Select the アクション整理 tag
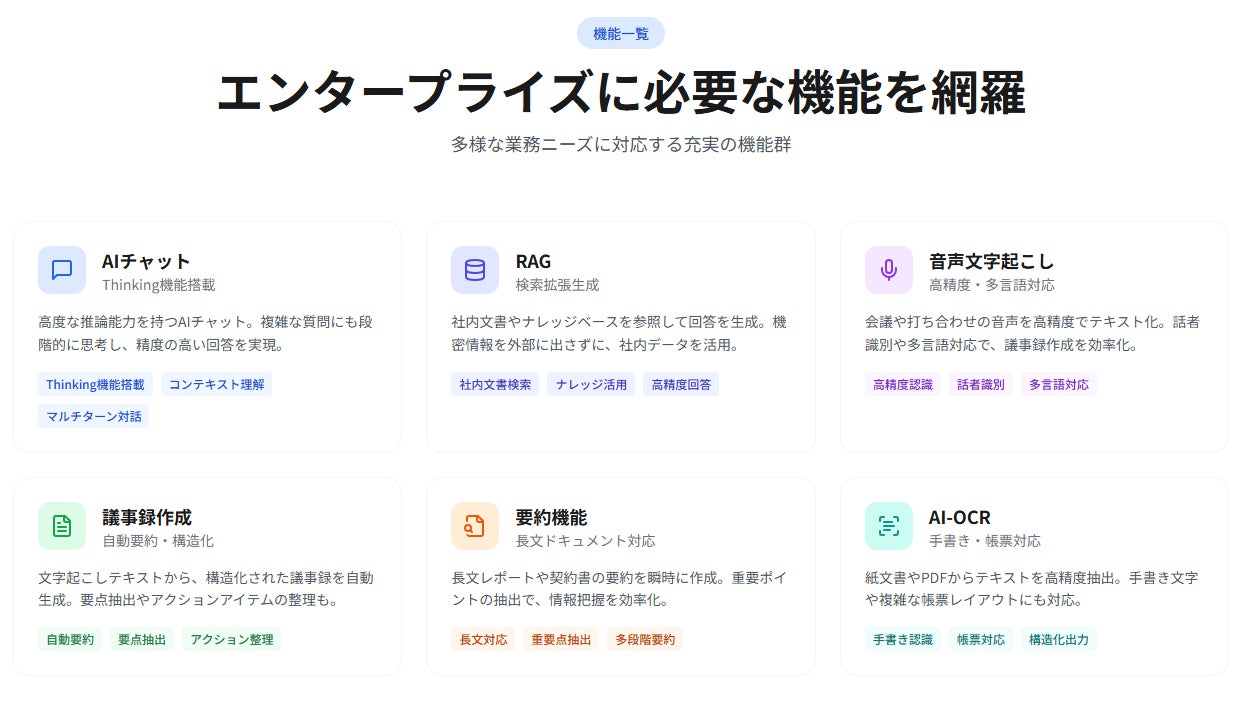The height and width of the screenshot is (701, 1248). point(231,639)
